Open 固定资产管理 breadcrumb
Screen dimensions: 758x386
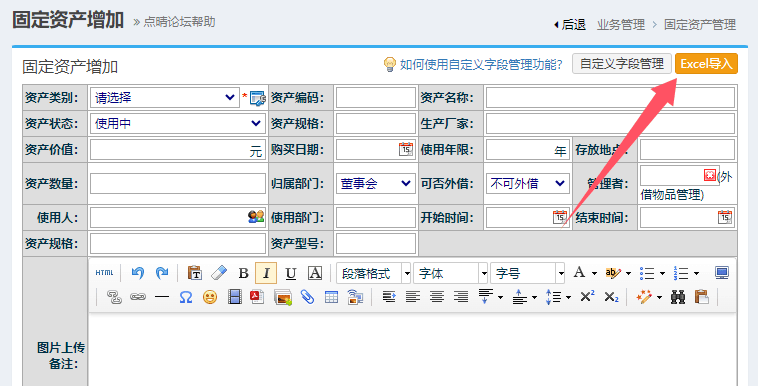tap(700, 25)
